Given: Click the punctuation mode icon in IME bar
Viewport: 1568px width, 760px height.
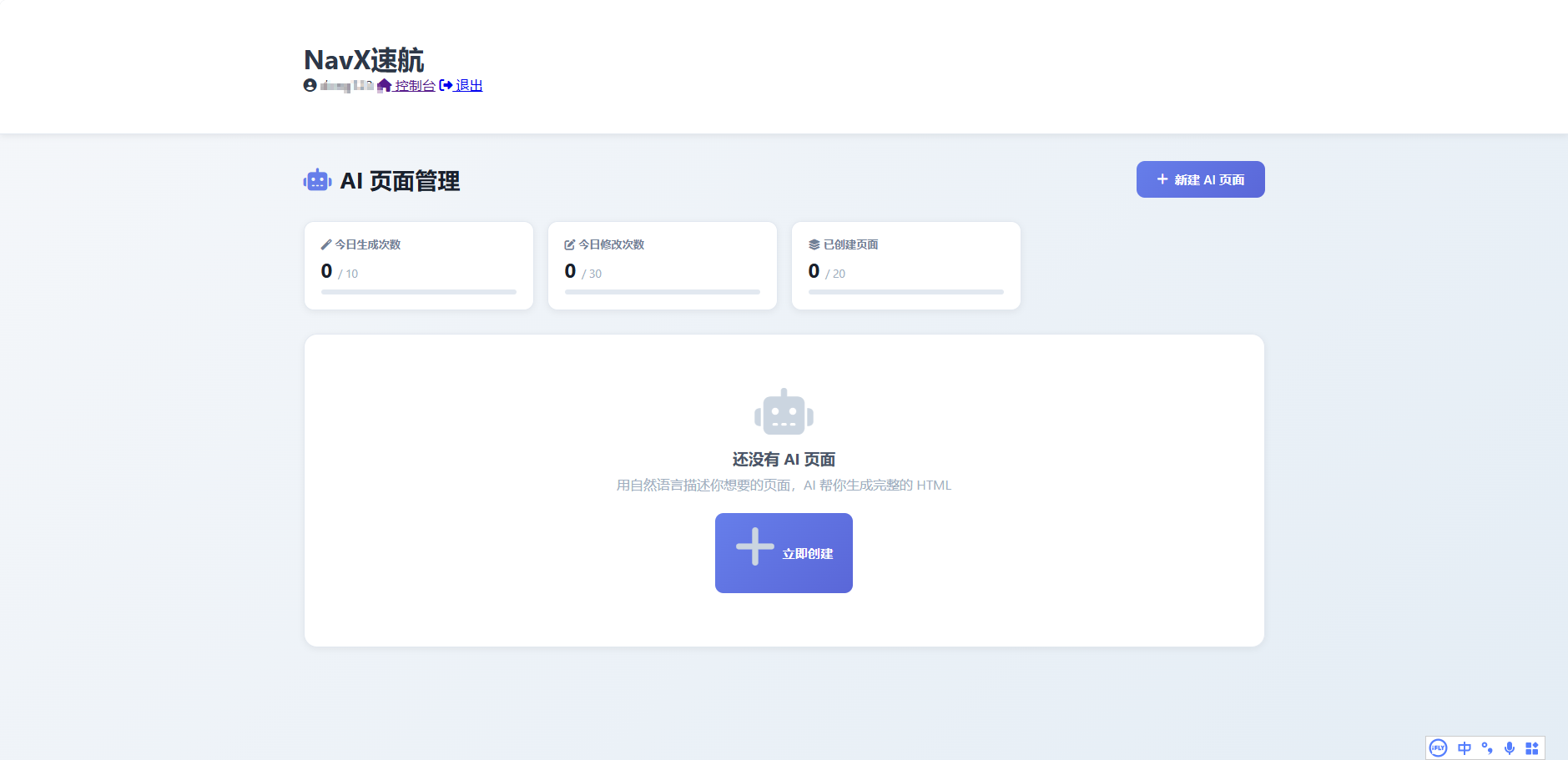Looking at the screenshot, I should (x=1487, y=748).
